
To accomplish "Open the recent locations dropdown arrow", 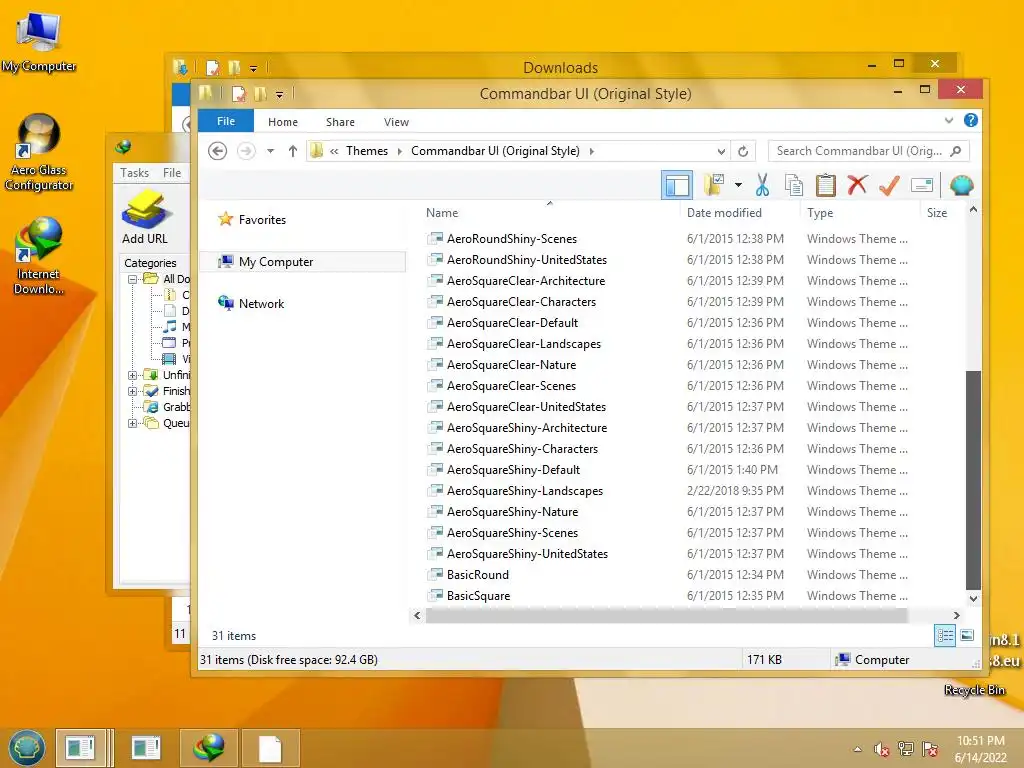I will (x=270, y=151).
